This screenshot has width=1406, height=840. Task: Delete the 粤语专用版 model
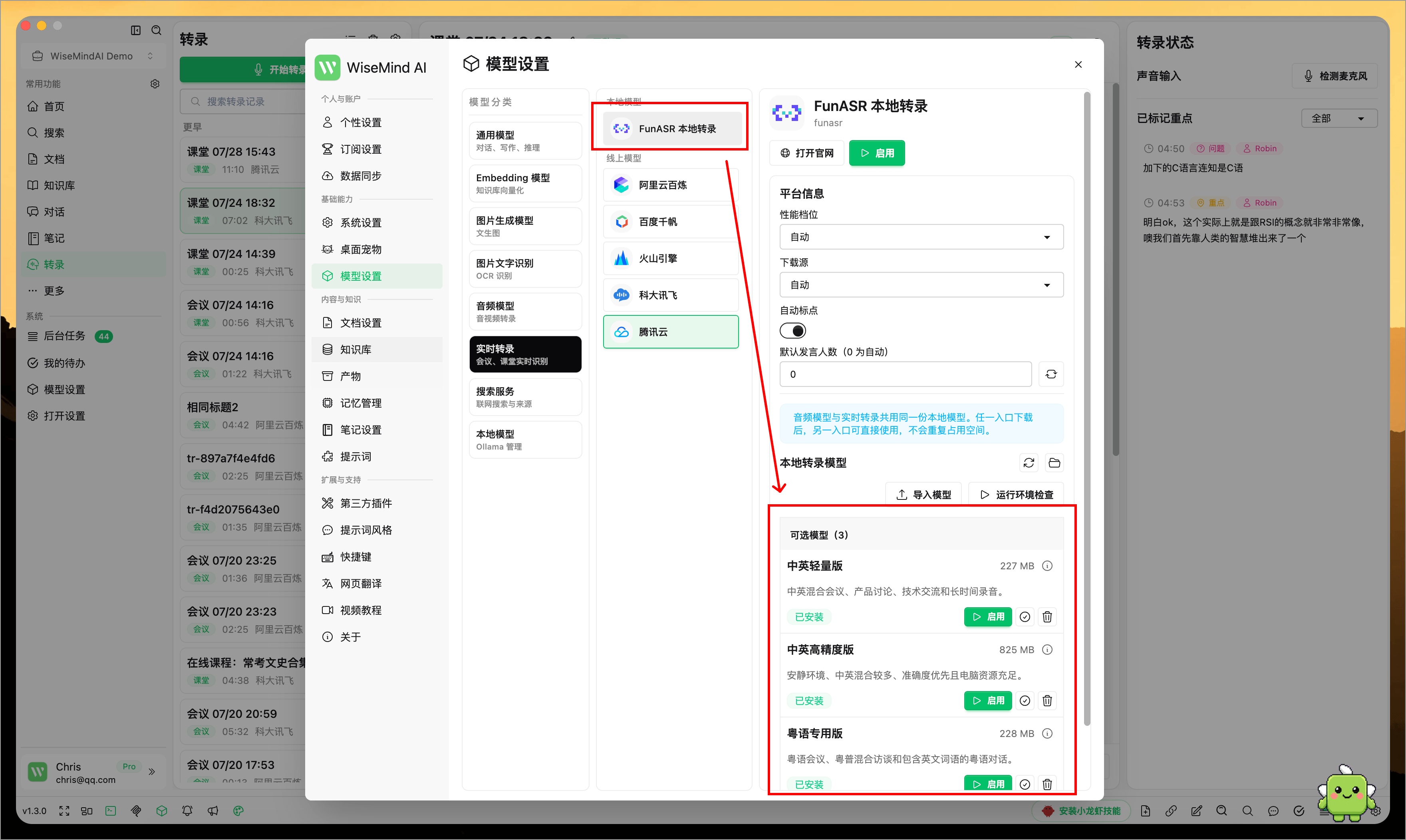coord(1048,784)
